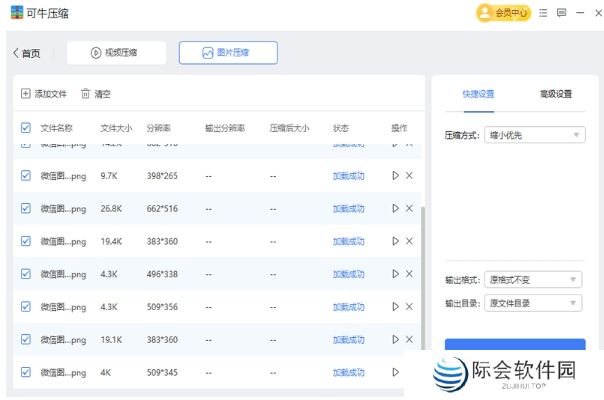Remove the 26.8K image with its X icon

409,209
